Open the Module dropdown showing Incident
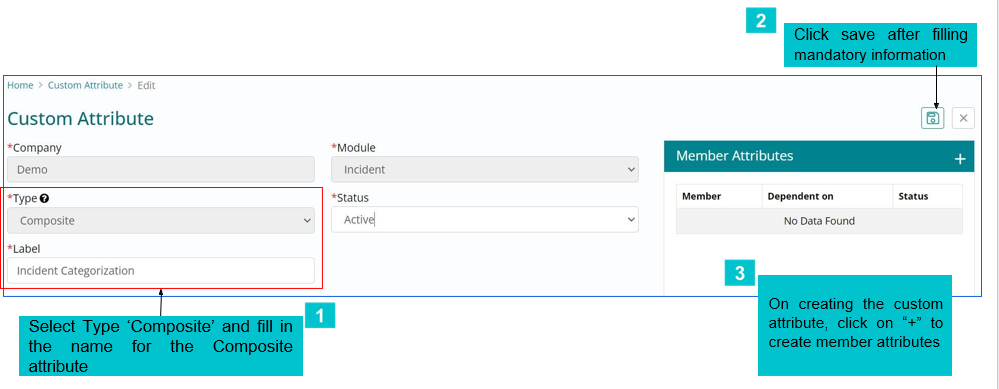The width and height of the screenshot is (999, 389). (x=485, y=169)
